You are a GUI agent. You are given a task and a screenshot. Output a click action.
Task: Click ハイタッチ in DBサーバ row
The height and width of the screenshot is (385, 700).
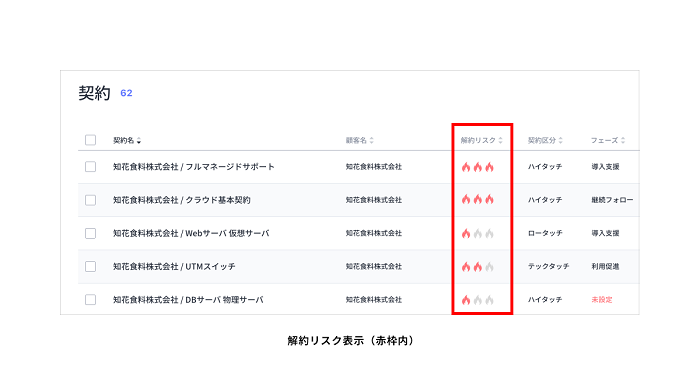(x=545, y=300)
